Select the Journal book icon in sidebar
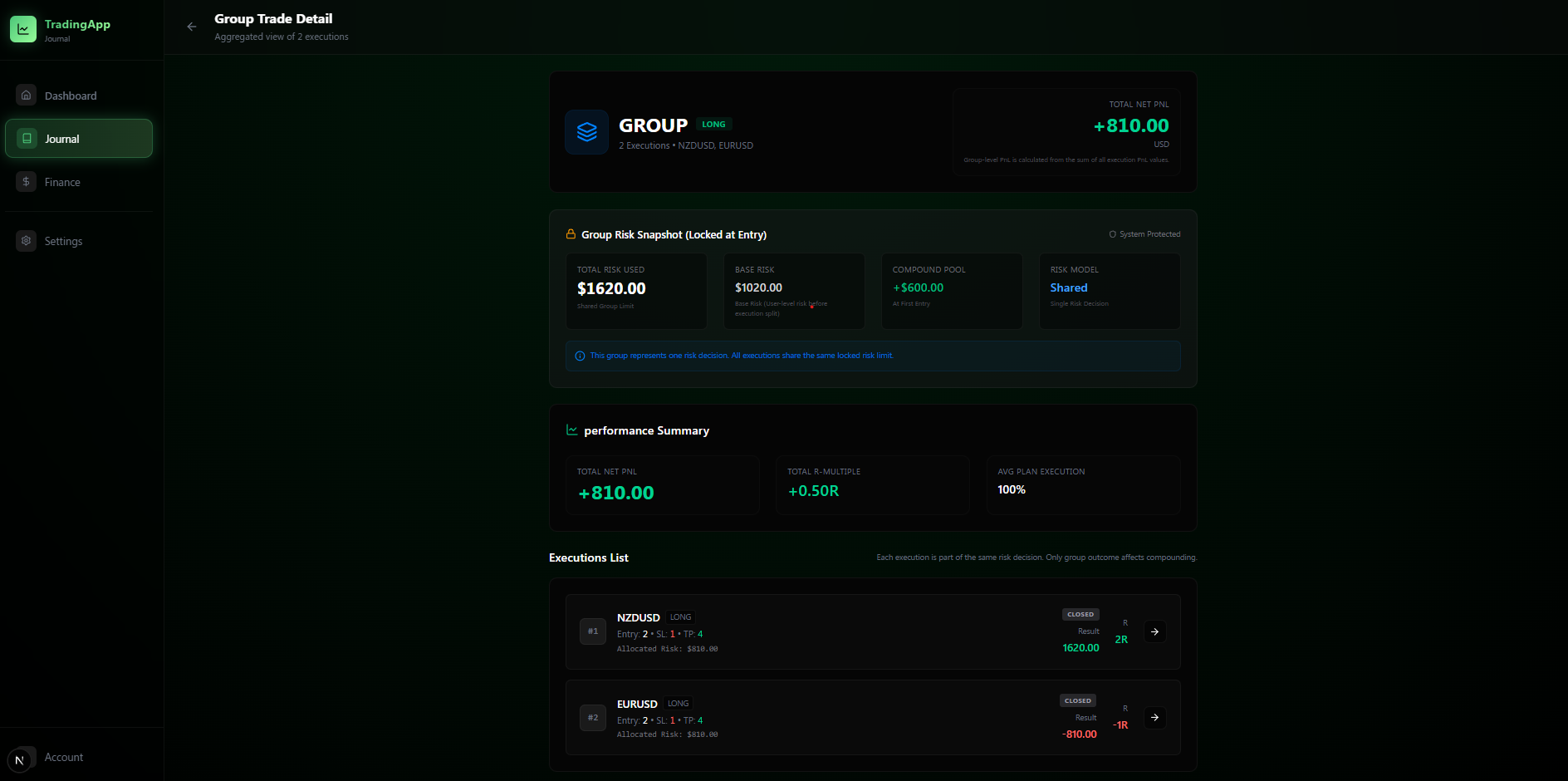1568x781 pixels. [26, 138]
